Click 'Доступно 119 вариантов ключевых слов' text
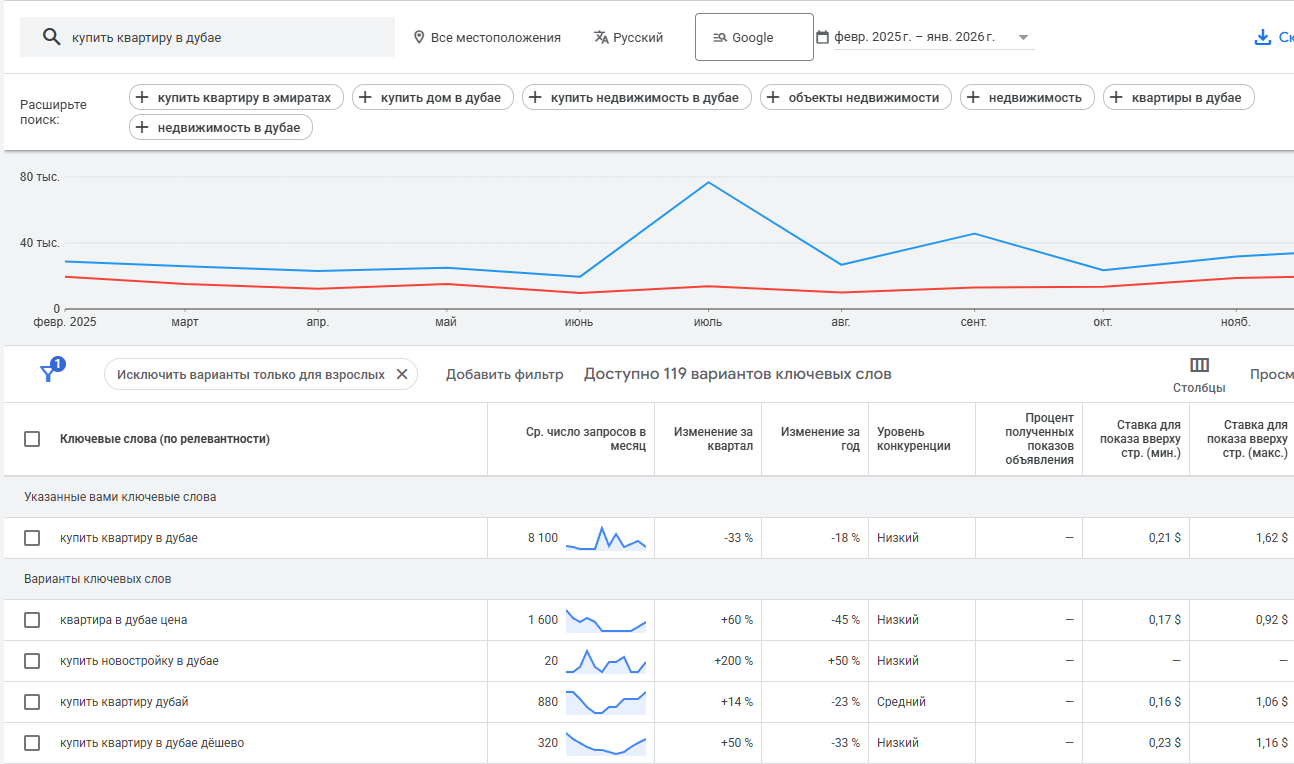1294x764 pixels. click(x=738, y=374)
